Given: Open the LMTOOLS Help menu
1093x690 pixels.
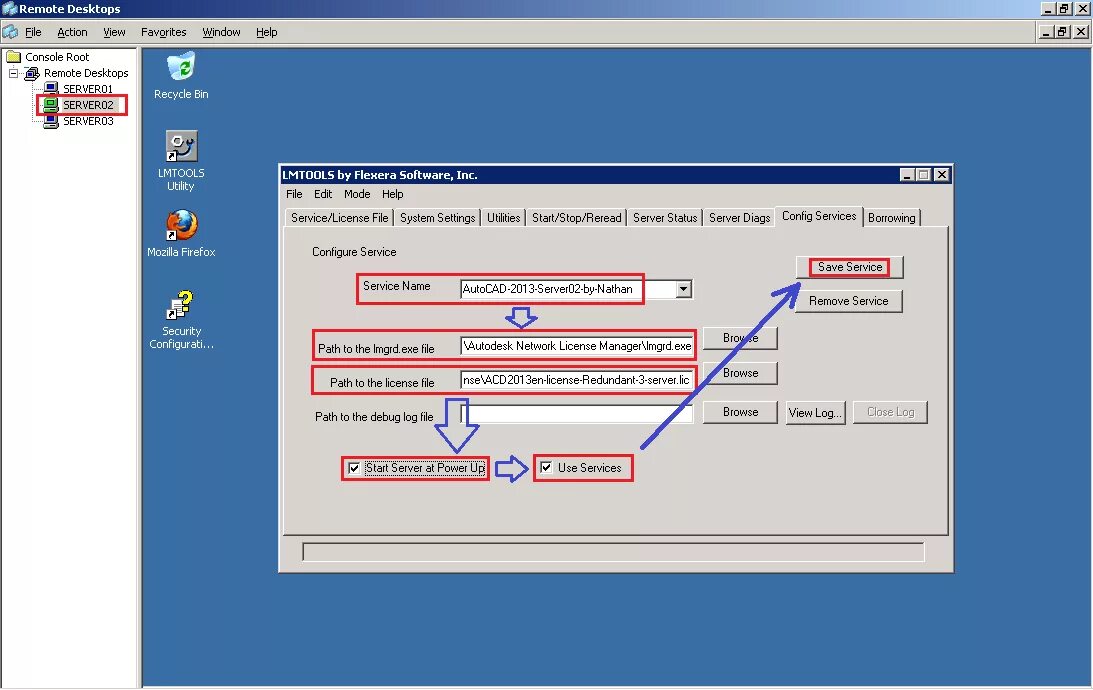Looking at the screenshot, I should pos(392,194).
